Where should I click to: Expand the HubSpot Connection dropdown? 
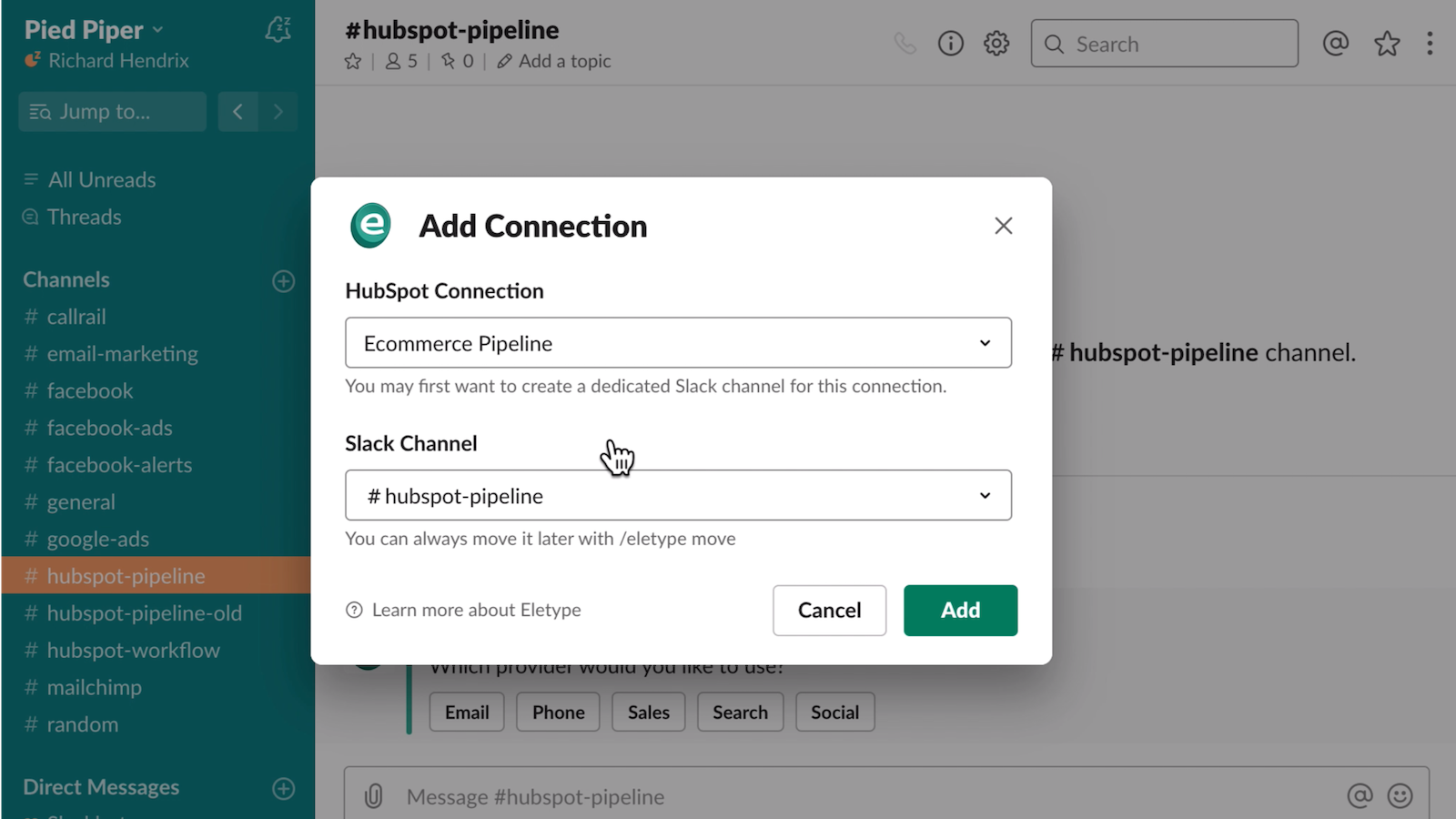(678, 343)
